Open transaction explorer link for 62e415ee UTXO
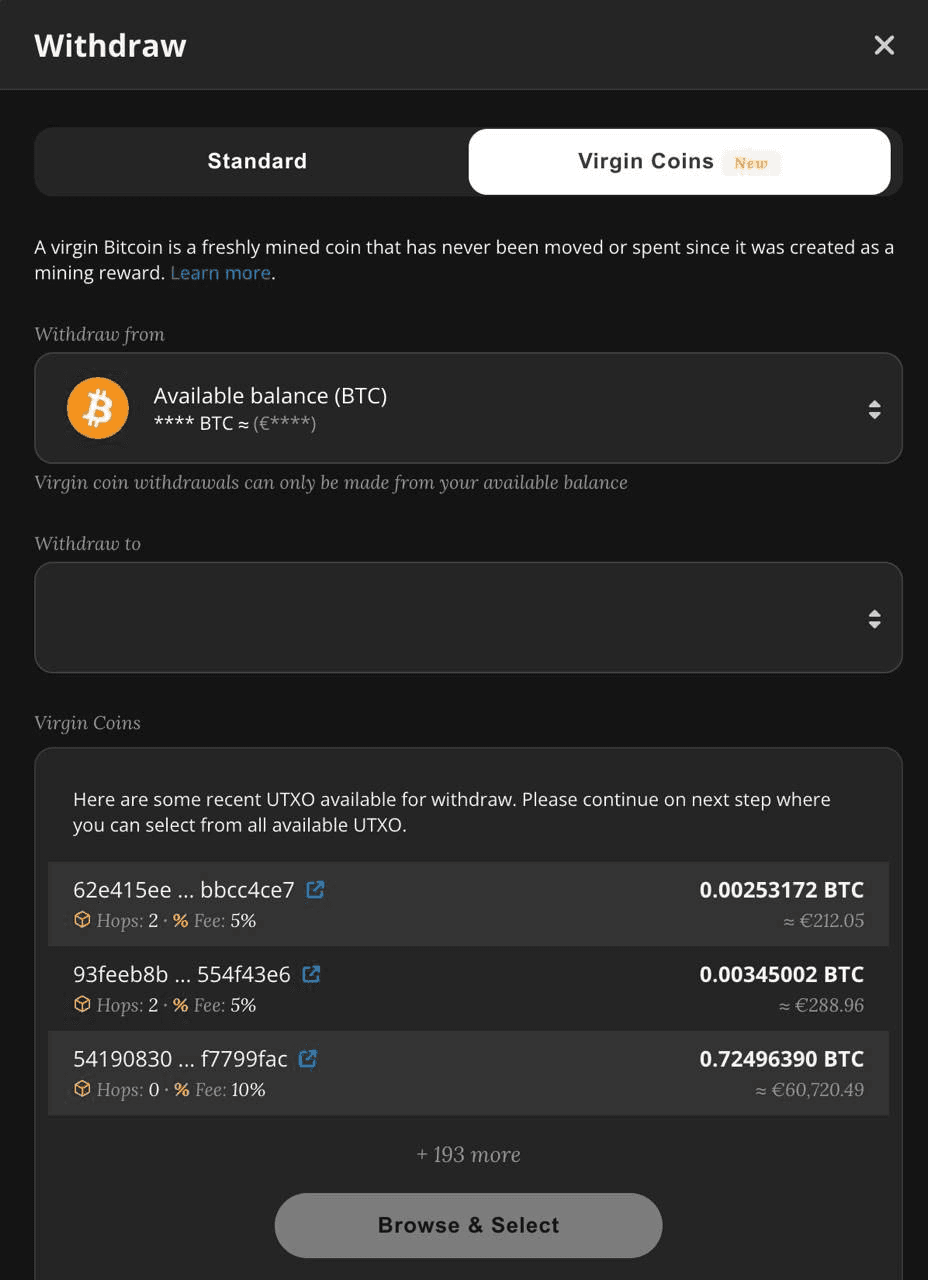928x1280 pixels. point(314,889)
